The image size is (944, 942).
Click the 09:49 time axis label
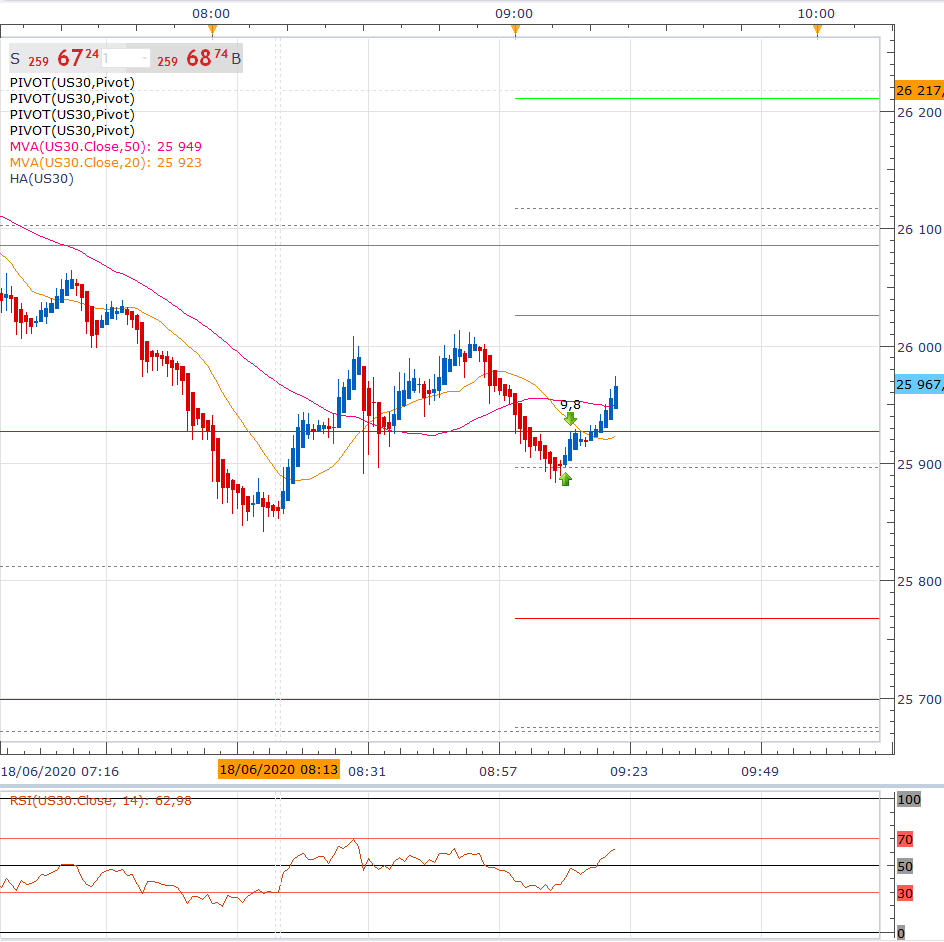pyautogui.click(x=760, y=771)
